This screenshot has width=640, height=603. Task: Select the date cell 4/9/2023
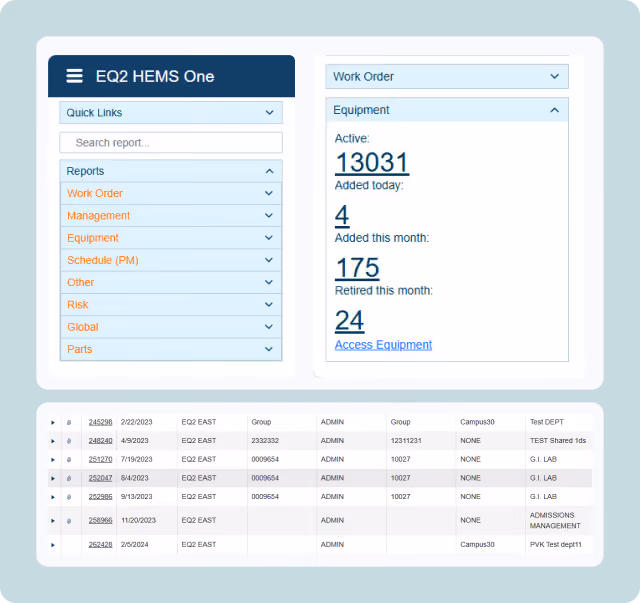[x=135, y=441]
